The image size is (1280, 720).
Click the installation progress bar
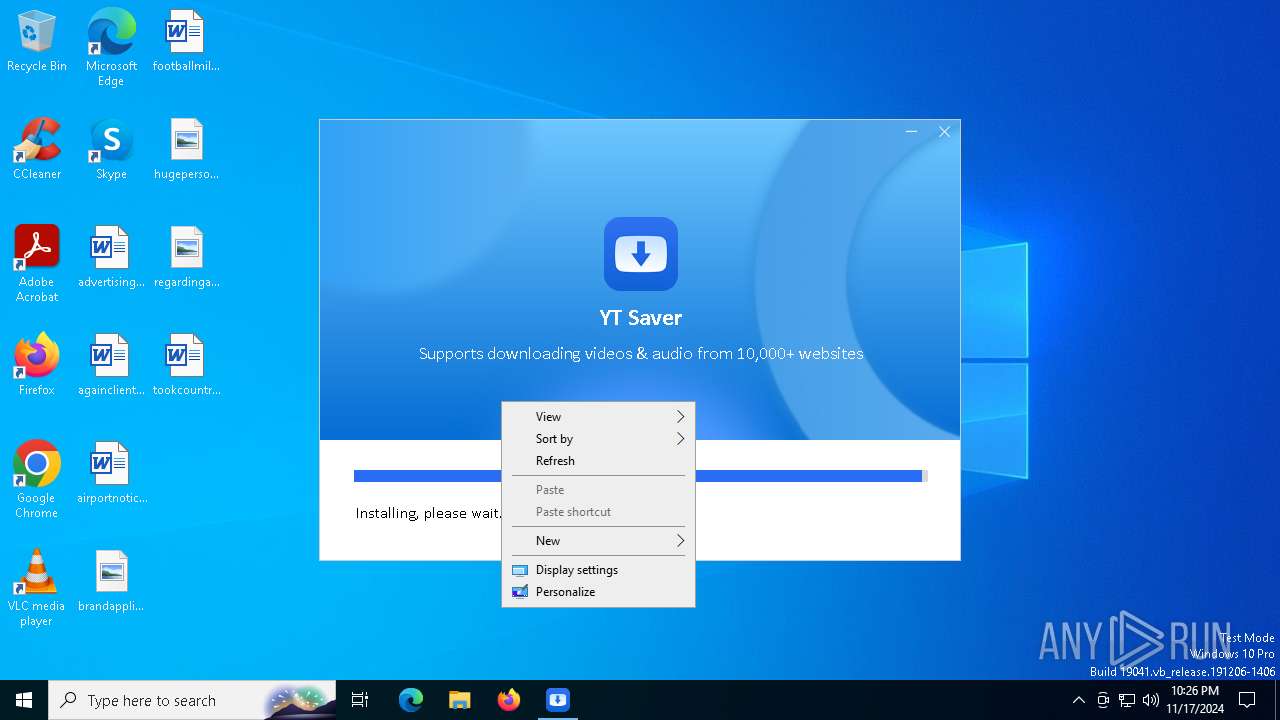click(641, 476)
